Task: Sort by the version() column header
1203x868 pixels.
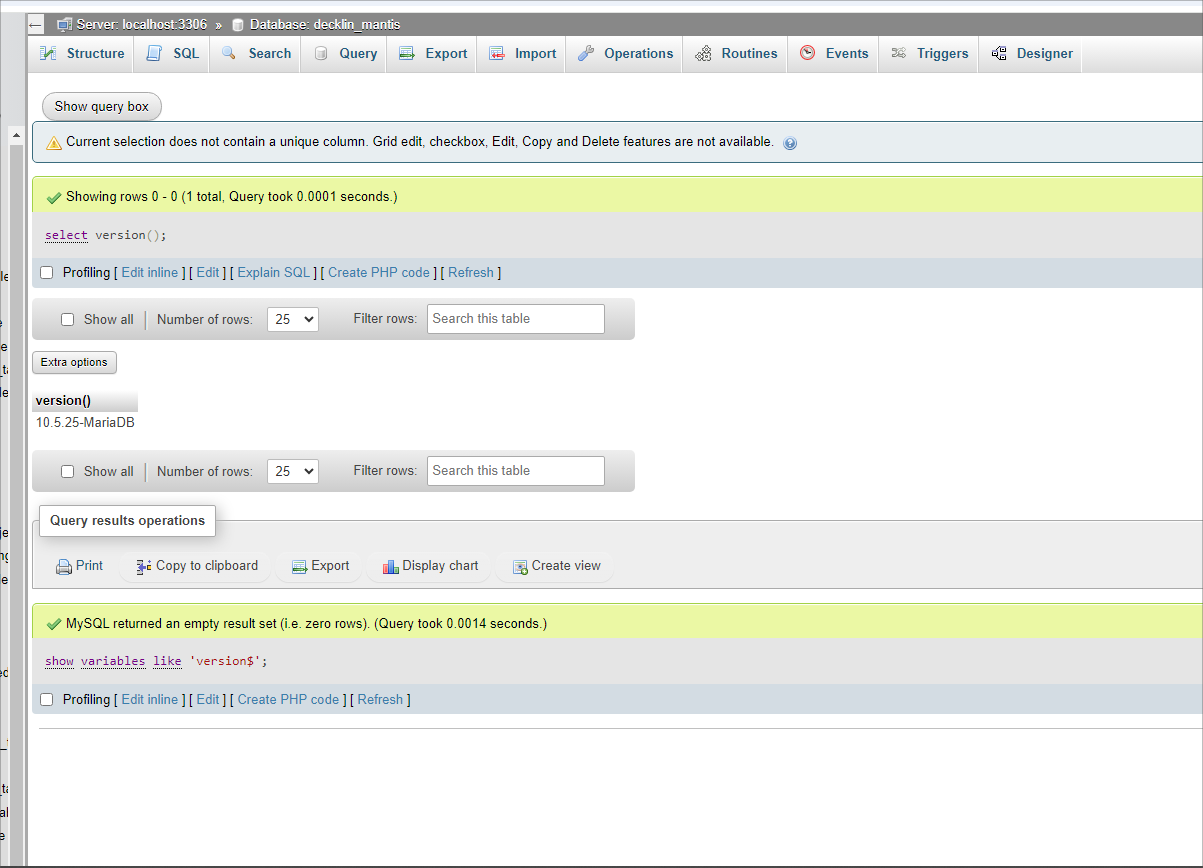Action: point(63,401)
